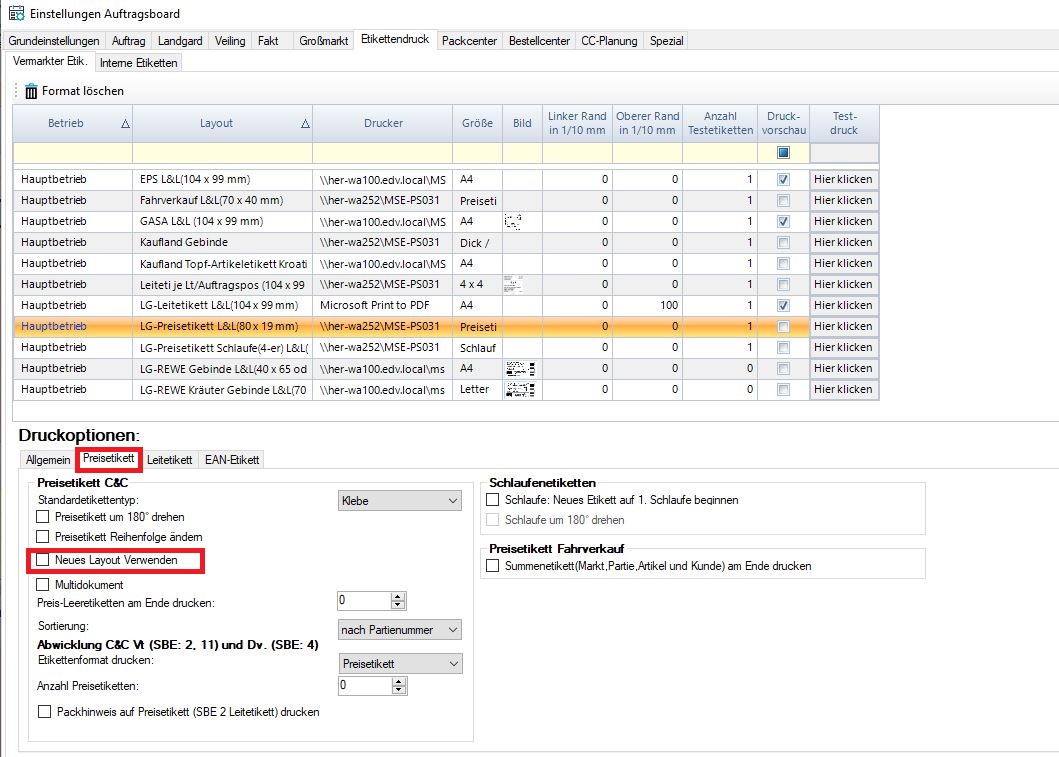Switch to the Leitetikett tab

coord(169,460)
